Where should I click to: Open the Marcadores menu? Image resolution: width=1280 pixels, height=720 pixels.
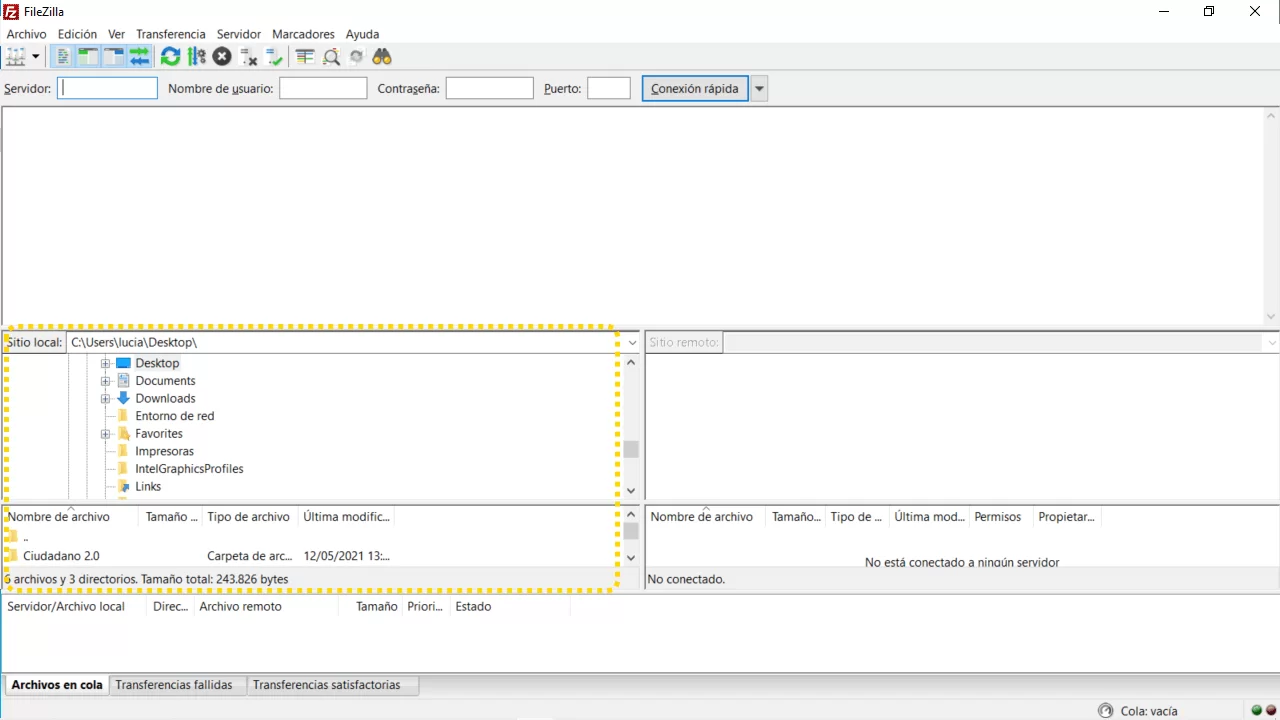click(303, 34)
